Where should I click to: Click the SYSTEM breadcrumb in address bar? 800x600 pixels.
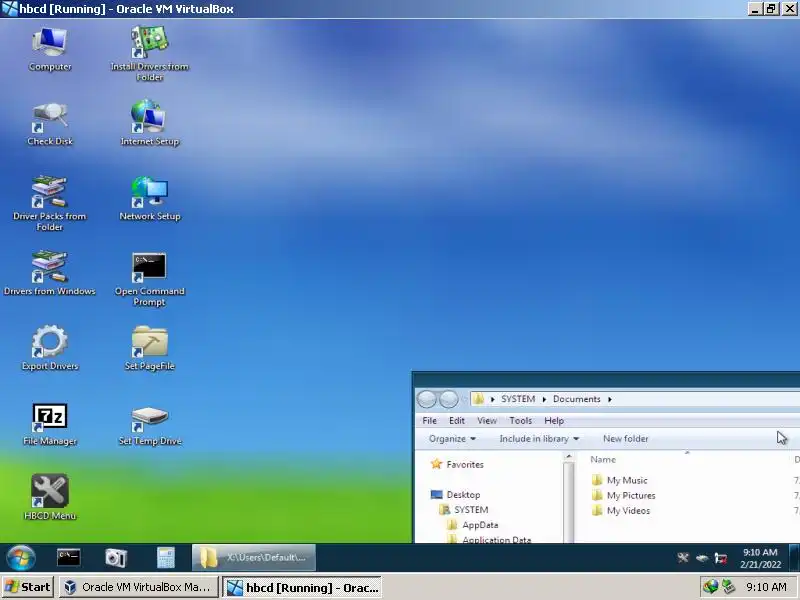point(518,399)
